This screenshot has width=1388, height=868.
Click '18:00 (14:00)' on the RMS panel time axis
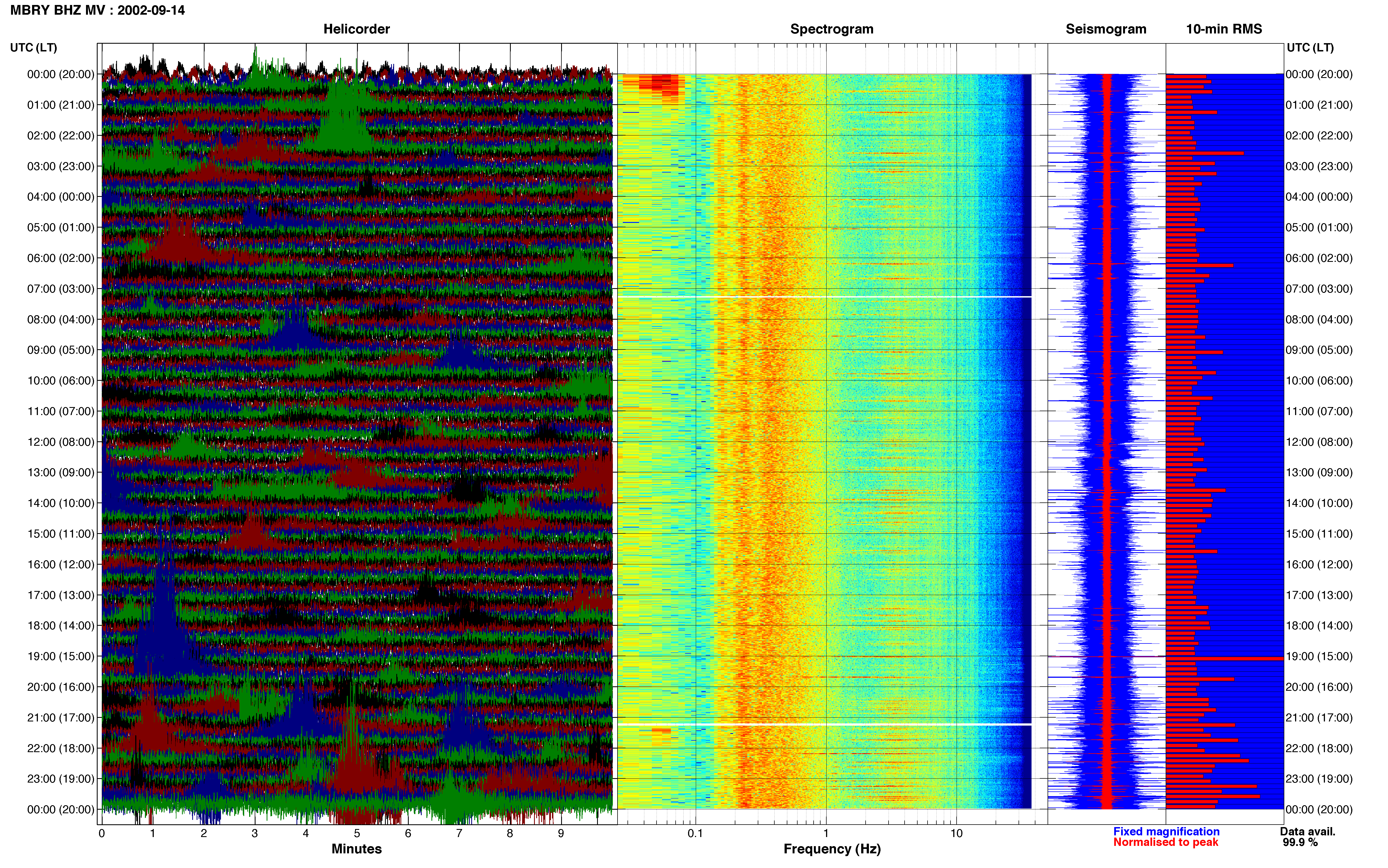pyautogui.click(x=1319, y=626)
